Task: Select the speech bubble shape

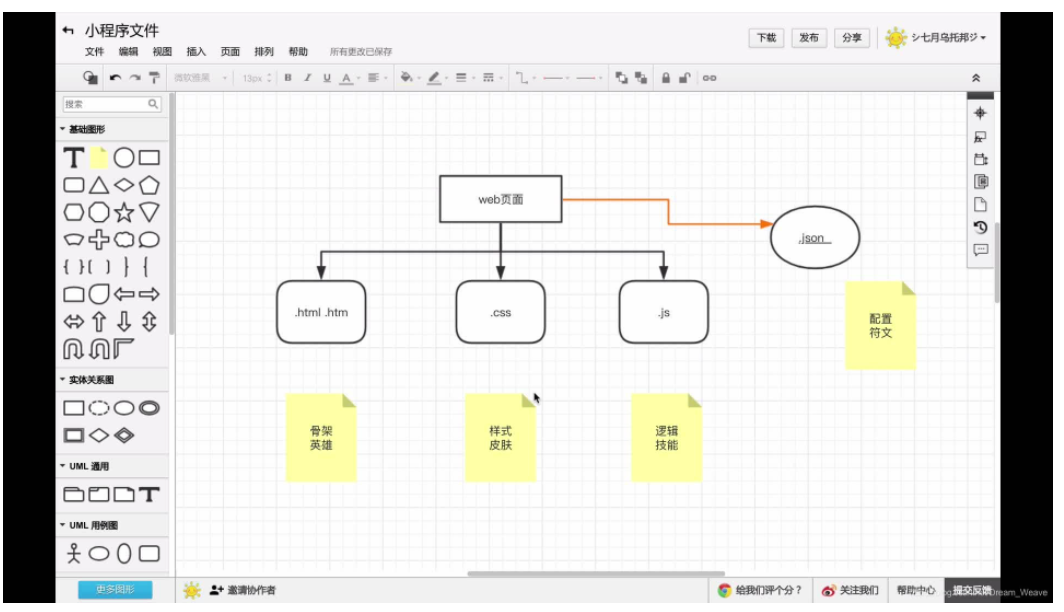Action: click(149, 240)
